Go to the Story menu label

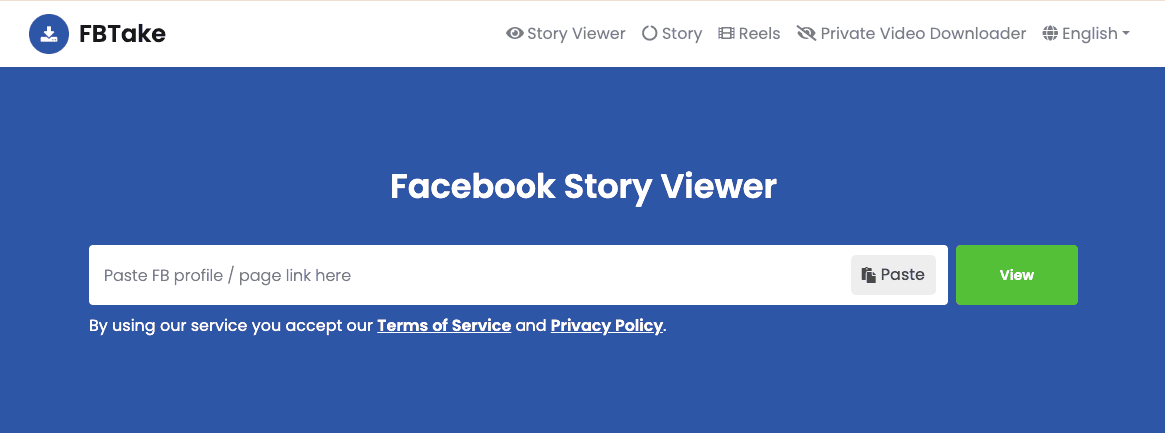click(x=682, y=34)
